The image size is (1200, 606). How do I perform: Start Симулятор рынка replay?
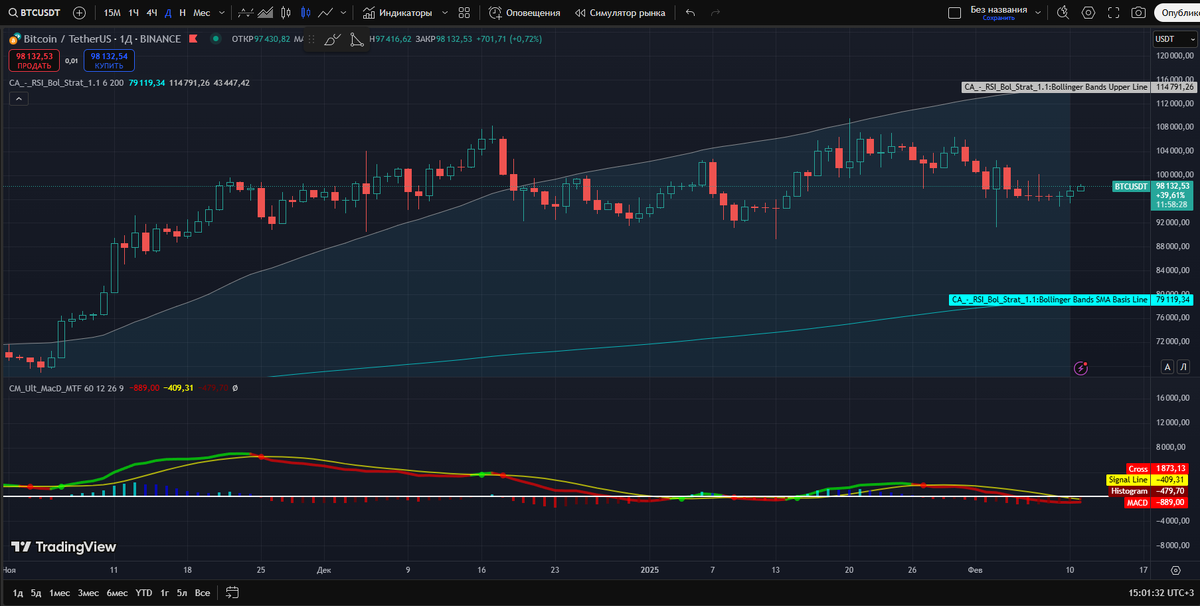[x=621, y=13]
